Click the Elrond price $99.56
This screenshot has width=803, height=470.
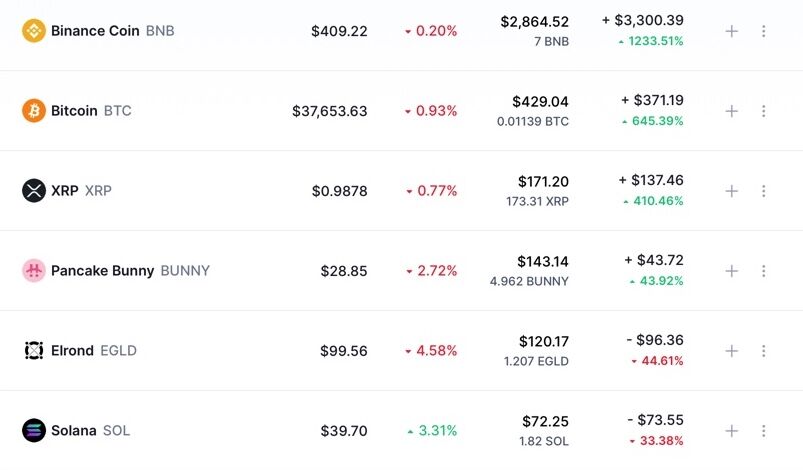(x=344, y=351)
